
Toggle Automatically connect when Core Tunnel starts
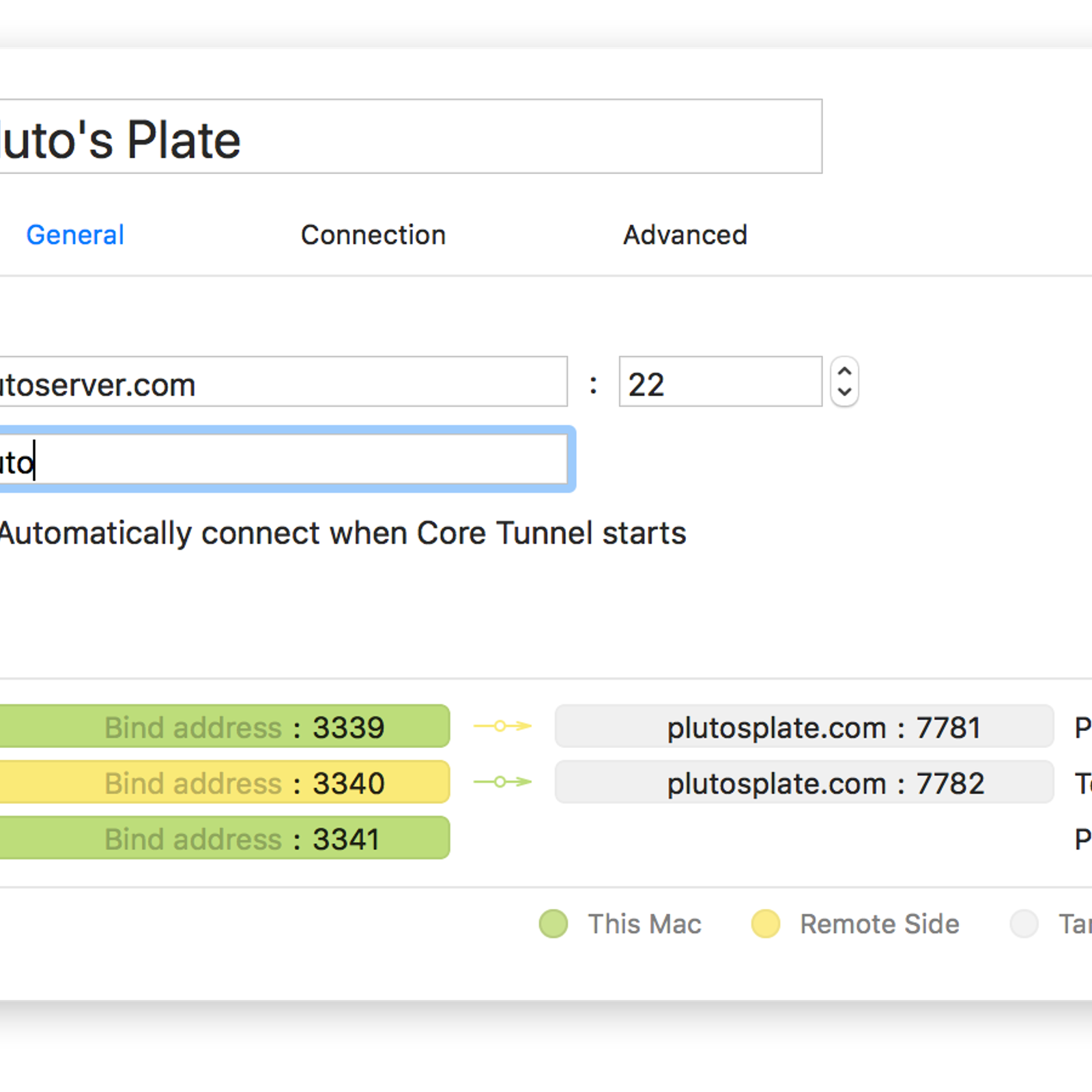point(343,533)
